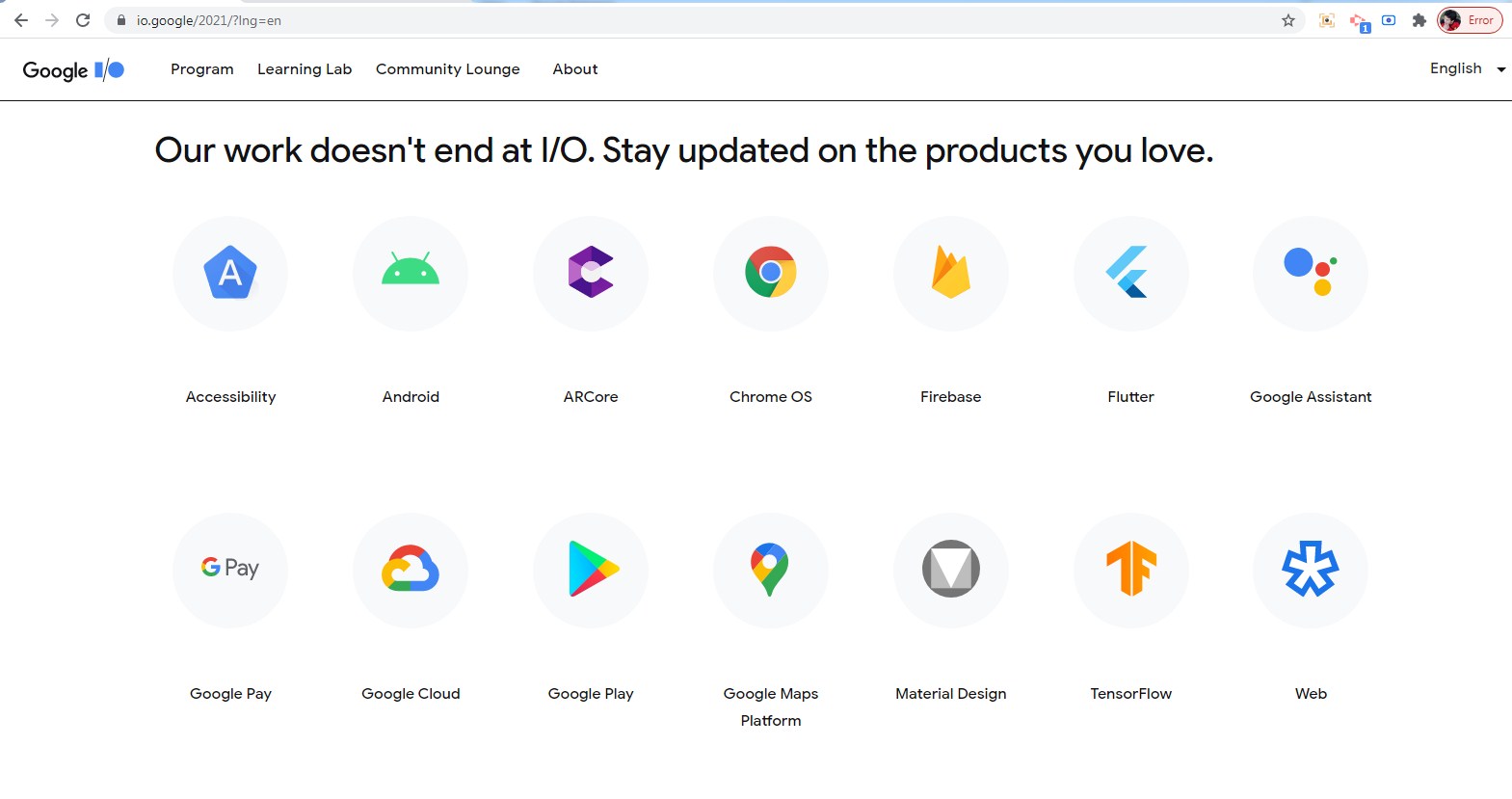Screen dimensions: 1512x799
Task: Follow the Google Maps Platform text link
Action: pos(771,707)
